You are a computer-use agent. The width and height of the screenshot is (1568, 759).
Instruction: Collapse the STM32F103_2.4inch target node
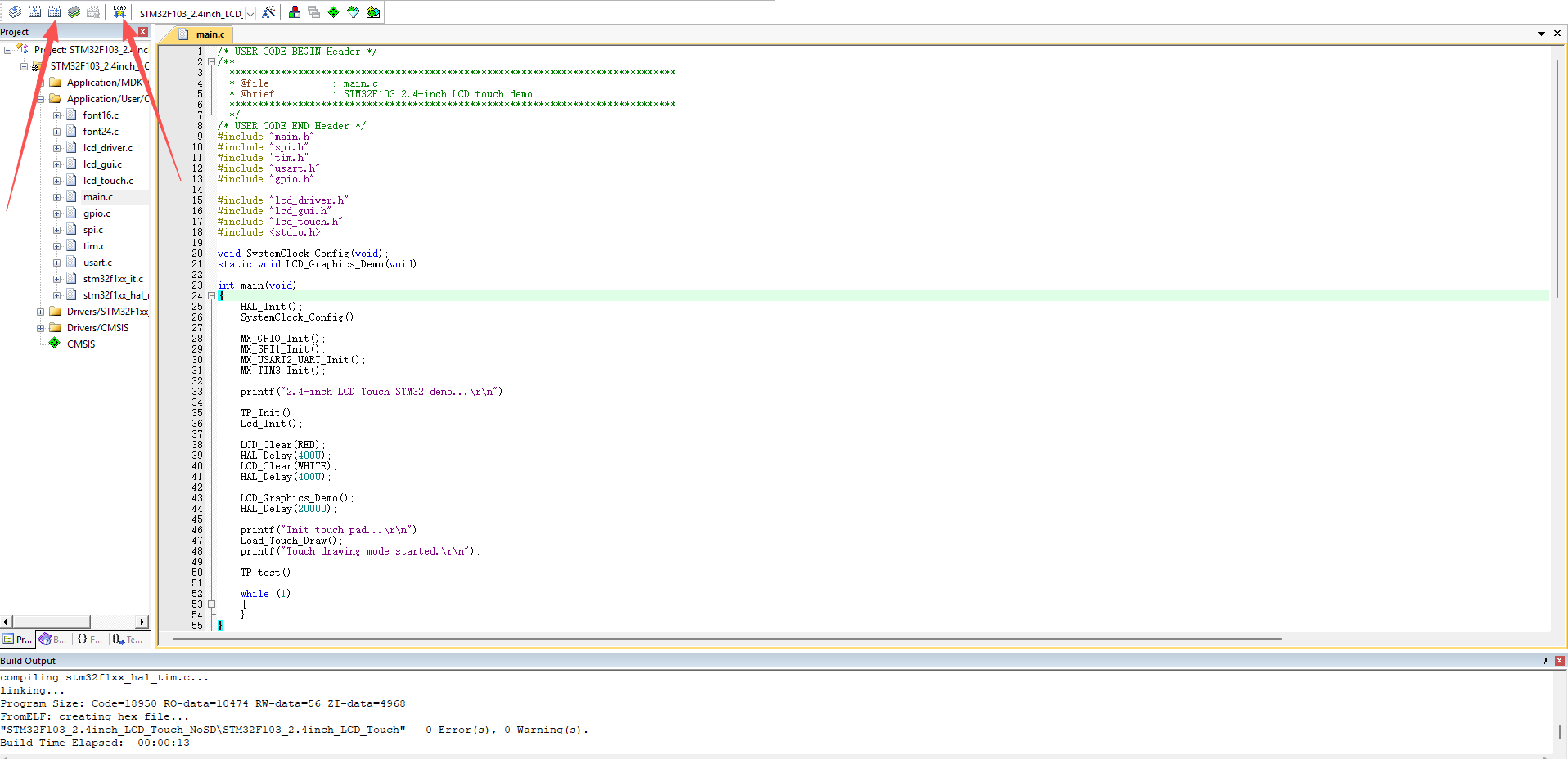click(24, 66)
